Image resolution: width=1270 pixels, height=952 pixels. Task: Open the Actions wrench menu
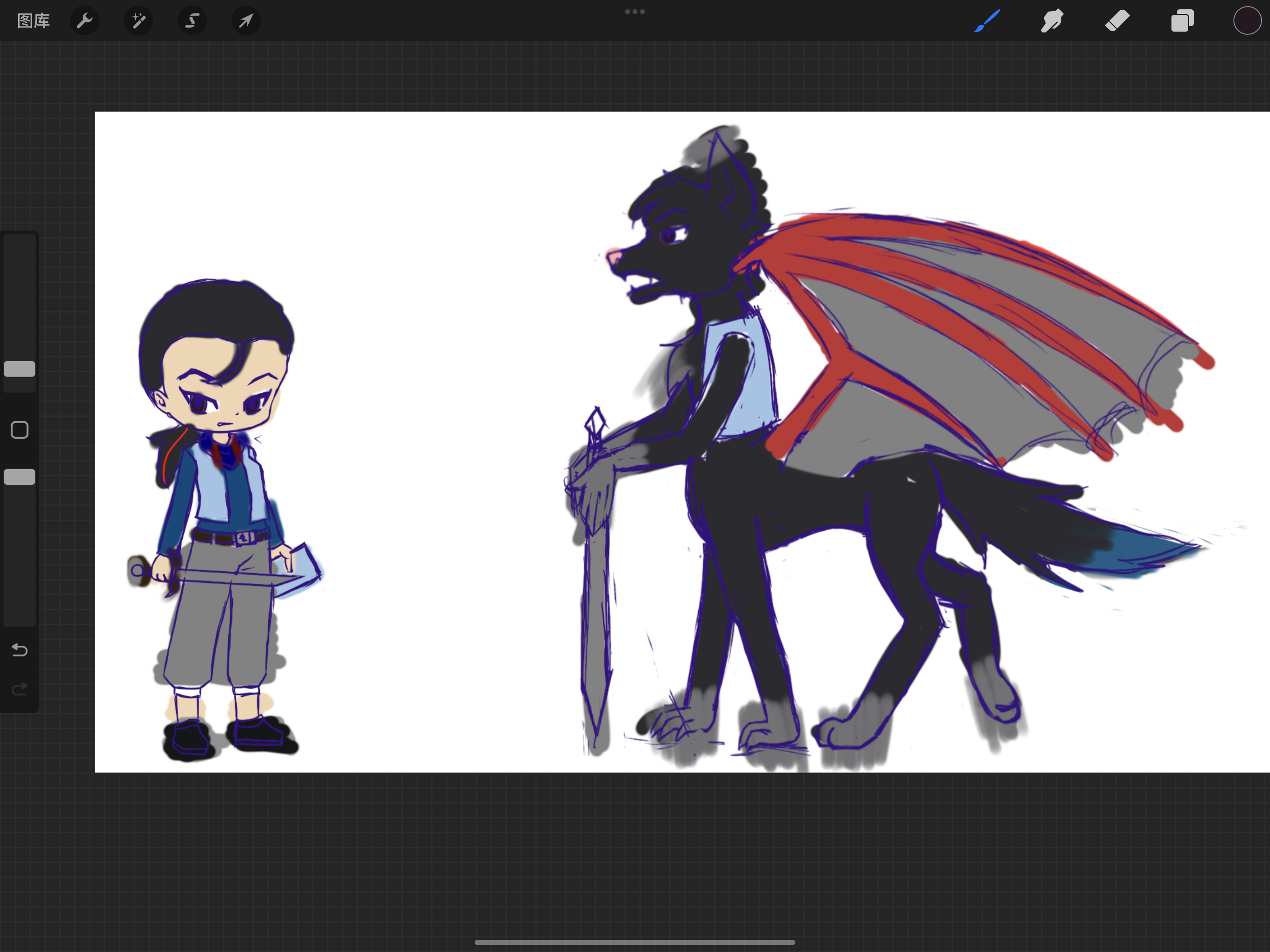coord(85,21)
